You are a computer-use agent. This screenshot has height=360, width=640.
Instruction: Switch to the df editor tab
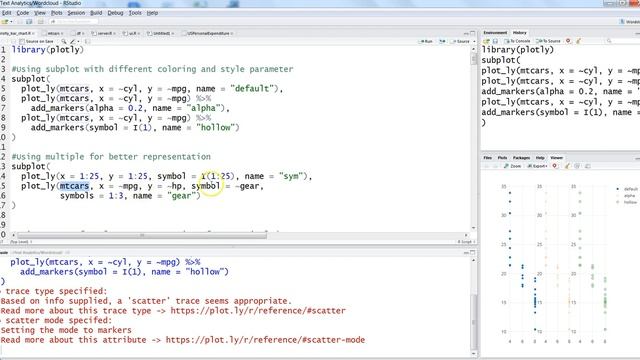[78, 33]
